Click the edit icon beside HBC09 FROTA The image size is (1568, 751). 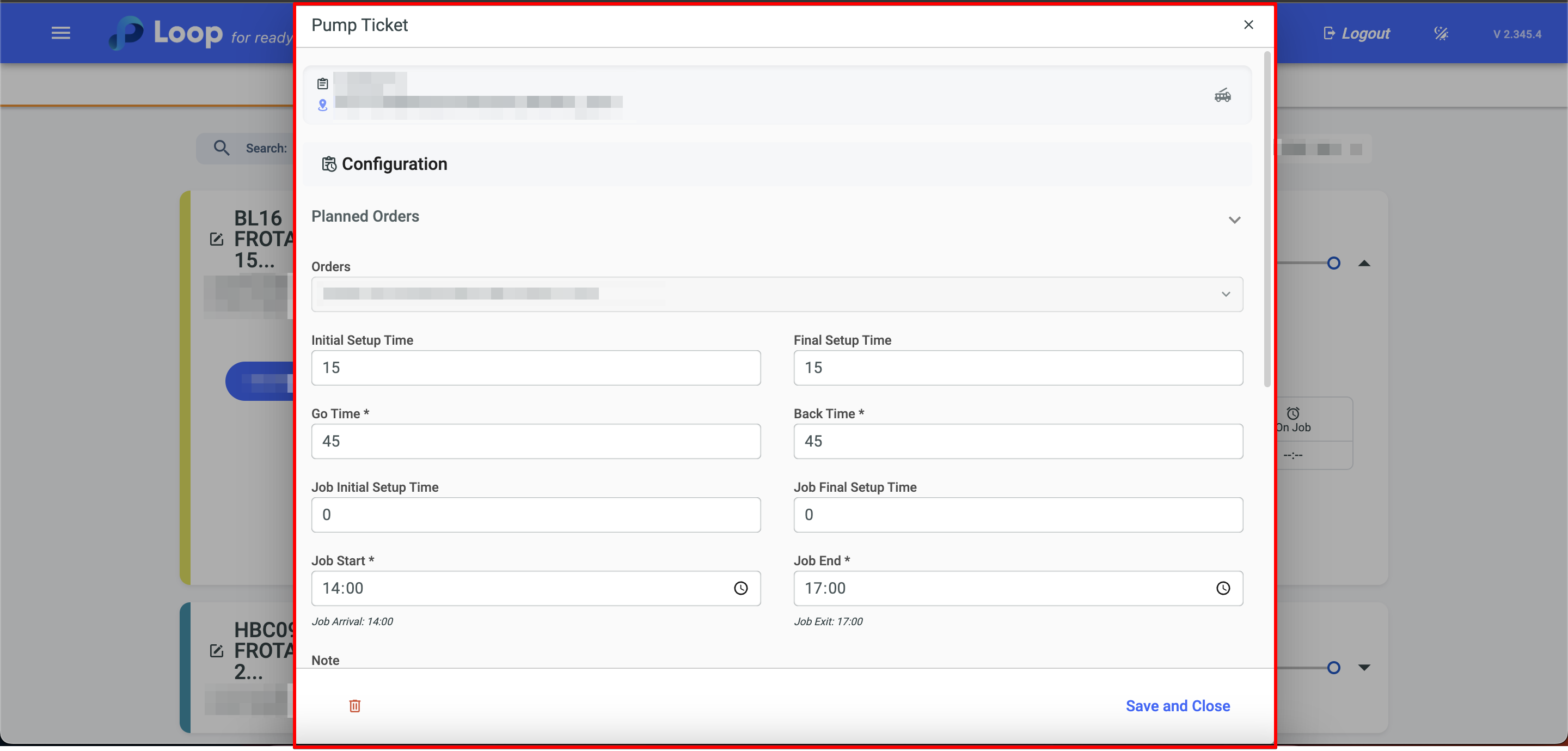click(216, 650)
